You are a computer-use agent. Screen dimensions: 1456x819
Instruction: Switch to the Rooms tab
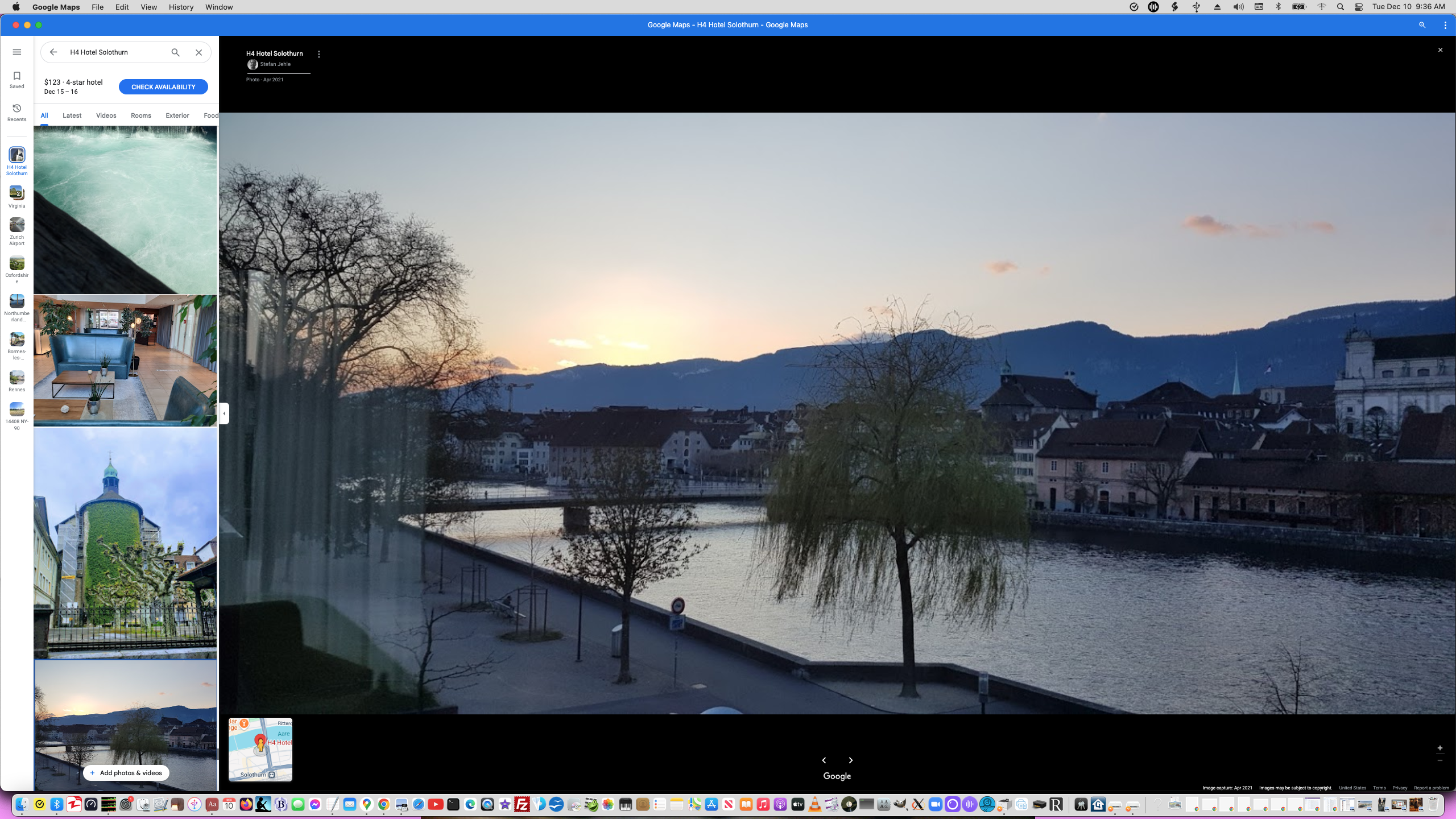(x=140, y=115)
